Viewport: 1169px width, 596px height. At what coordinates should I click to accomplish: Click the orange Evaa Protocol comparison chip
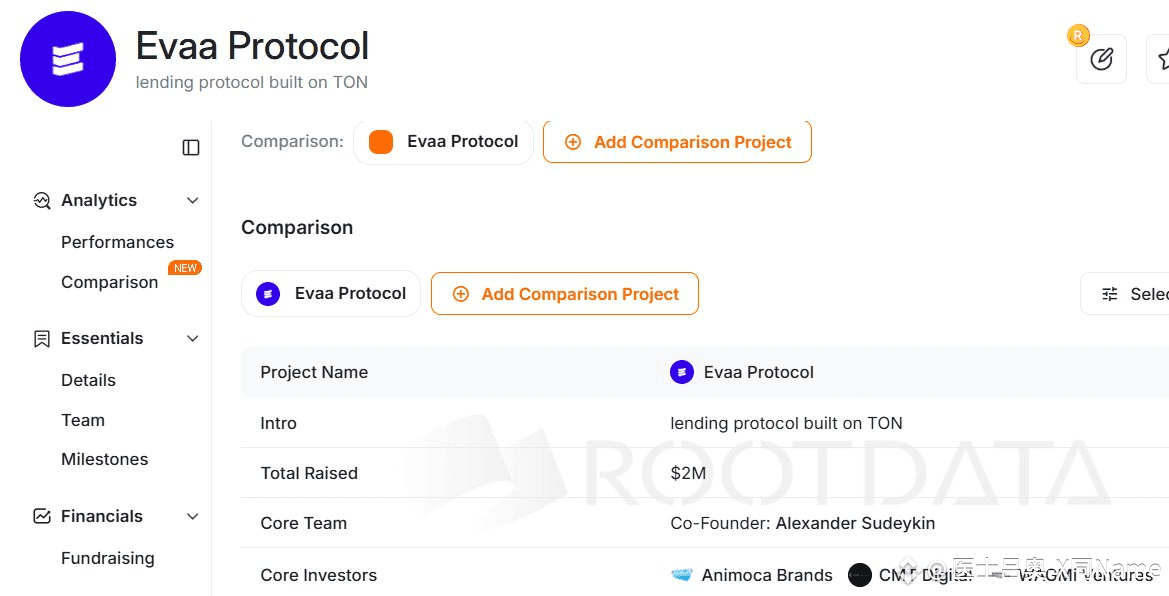pyautogui.click(x=443, y=142)
